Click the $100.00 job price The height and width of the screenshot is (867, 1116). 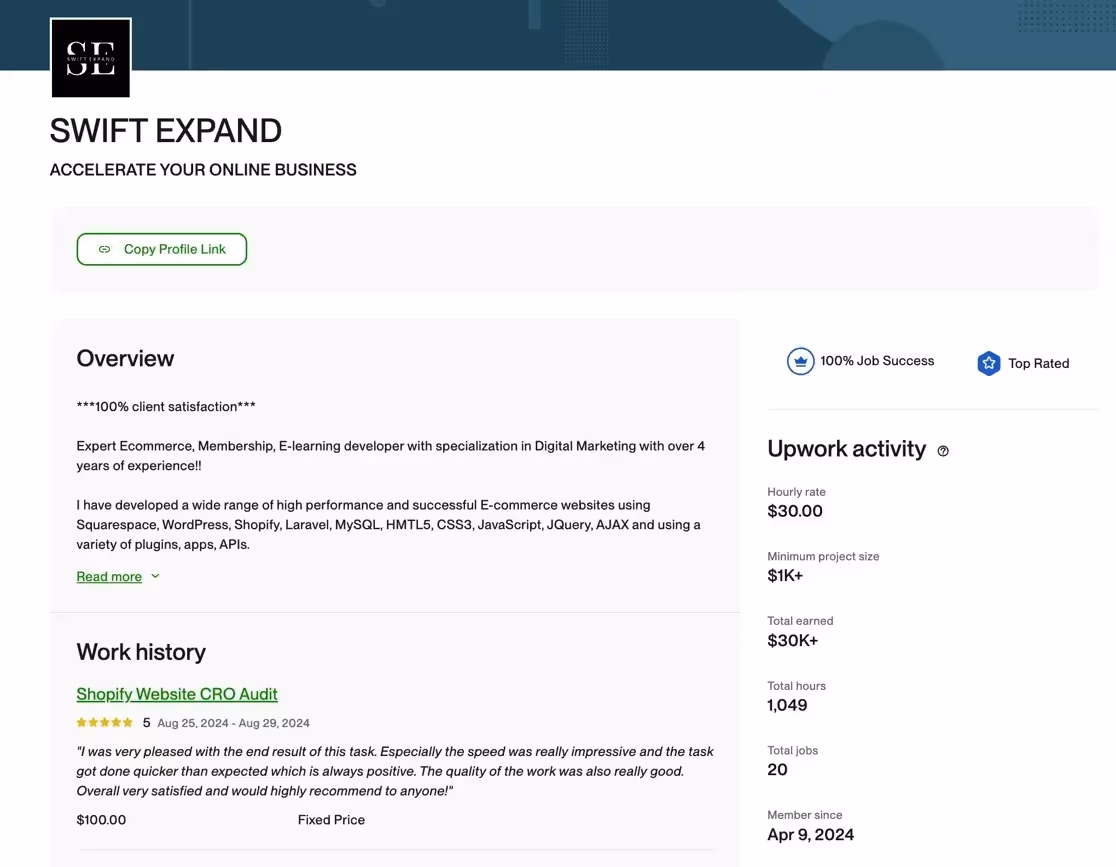[x=101, y=820]
